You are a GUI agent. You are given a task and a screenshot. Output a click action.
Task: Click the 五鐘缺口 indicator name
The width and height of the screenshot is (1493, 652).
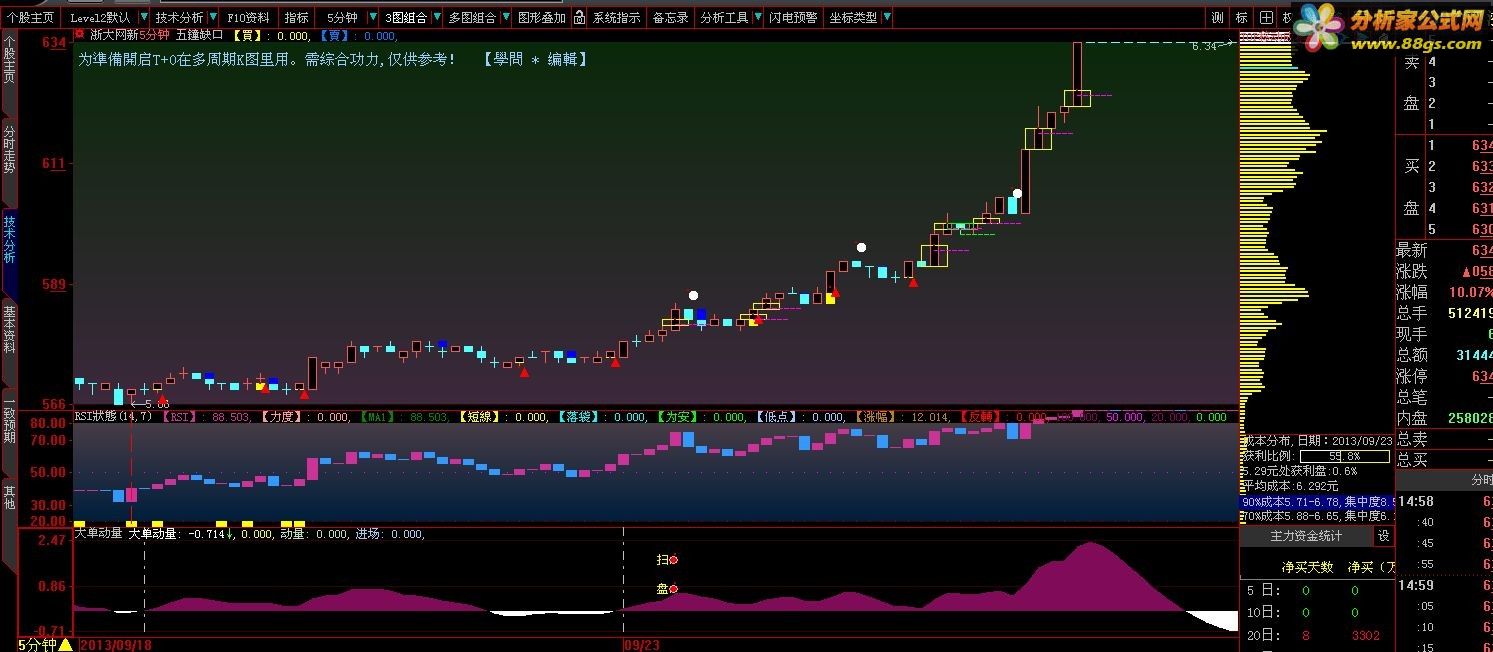point(200,33)
